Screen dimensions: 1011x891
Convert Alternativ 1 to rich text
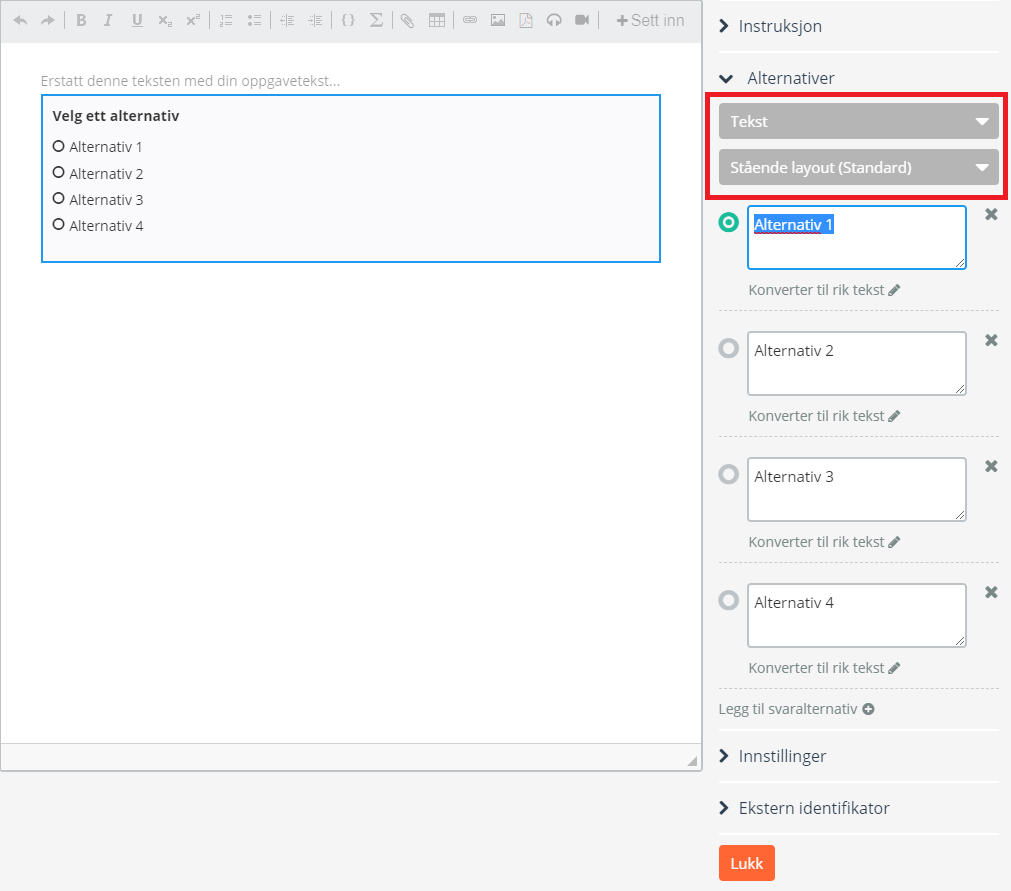824,290
